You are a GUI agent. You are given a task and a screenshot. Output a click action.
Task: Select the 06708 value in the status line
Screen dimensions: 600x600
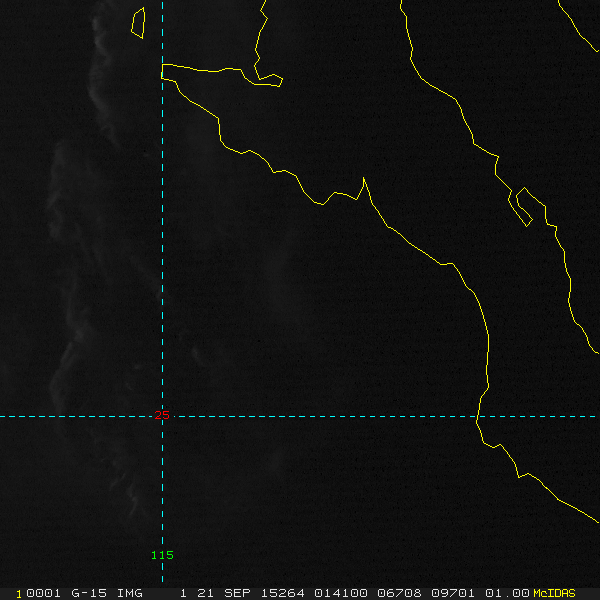pos(399,593)
